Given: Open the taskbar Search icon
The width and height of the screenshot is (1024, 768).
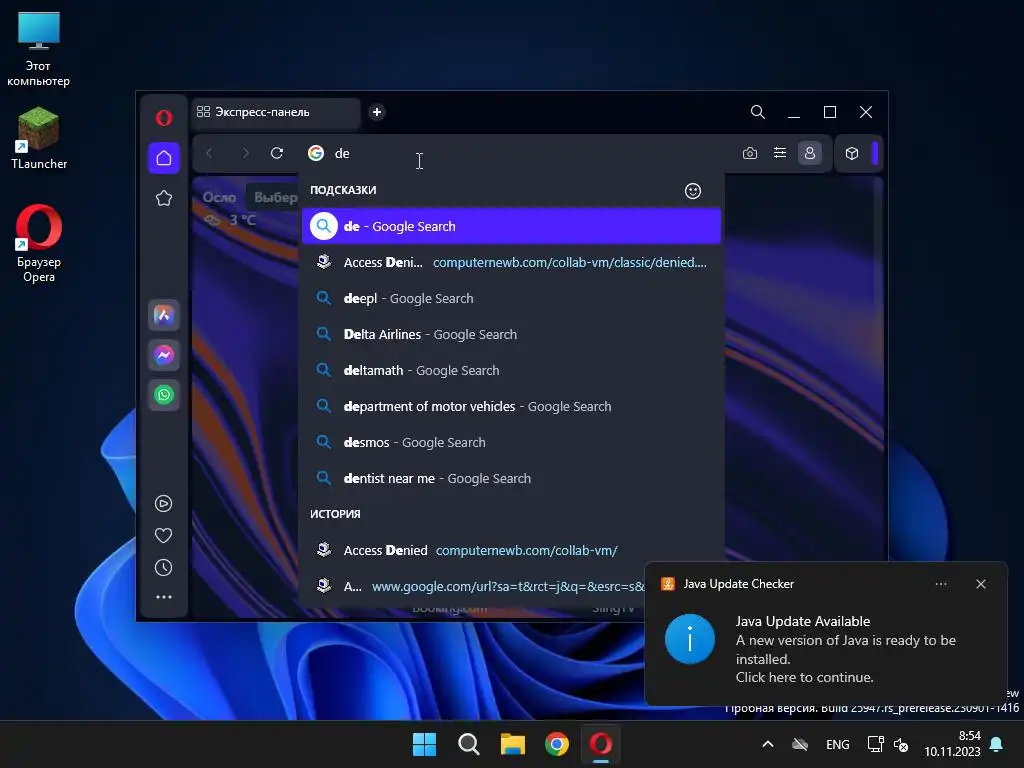Looking at the screenshot, I should coord(469,744).
